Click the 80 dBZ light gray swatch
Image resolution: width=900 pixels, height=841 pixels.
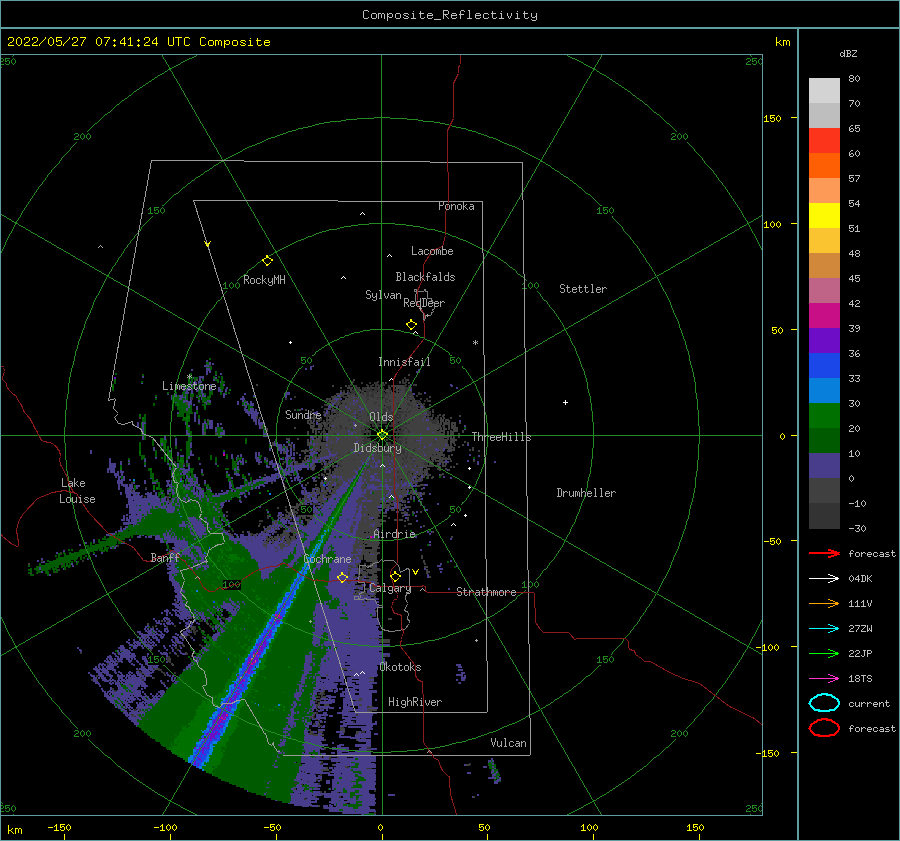pyautogui.click(x=824, y=90)
